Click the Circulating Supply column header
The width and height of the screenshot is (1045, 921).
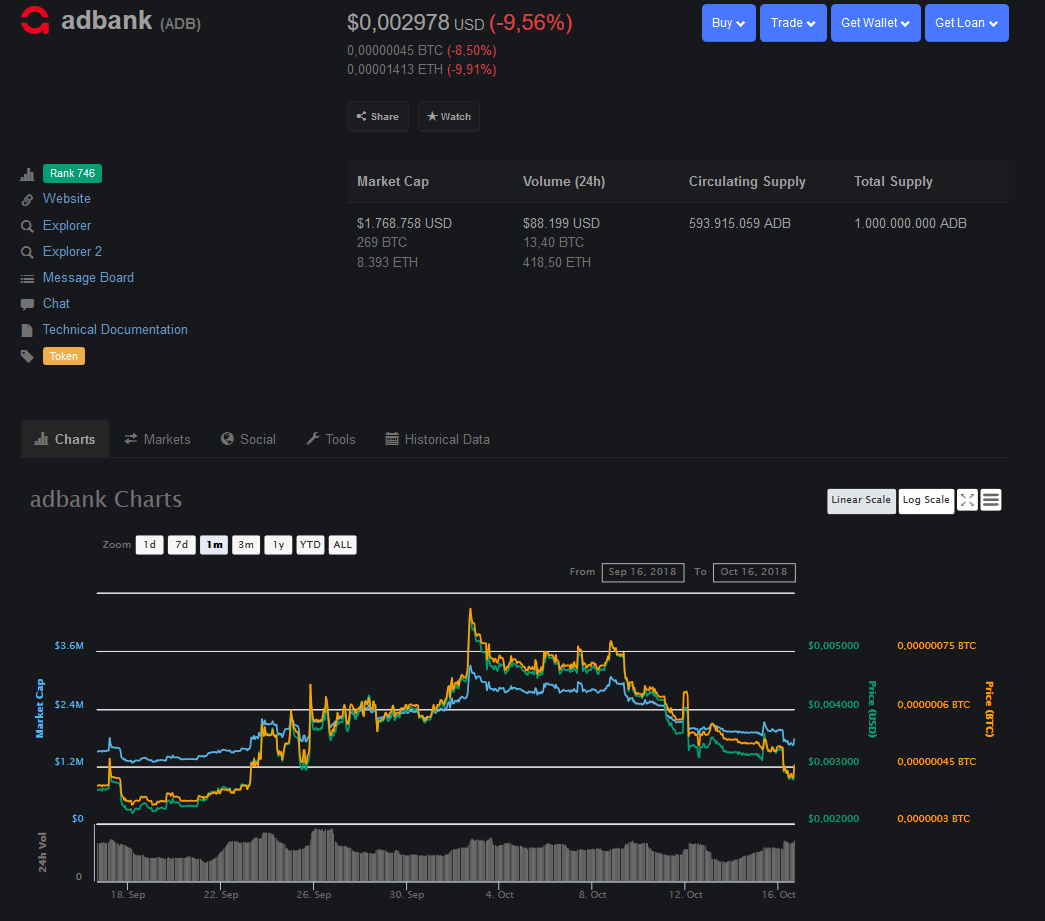click(x=747, y=181)
